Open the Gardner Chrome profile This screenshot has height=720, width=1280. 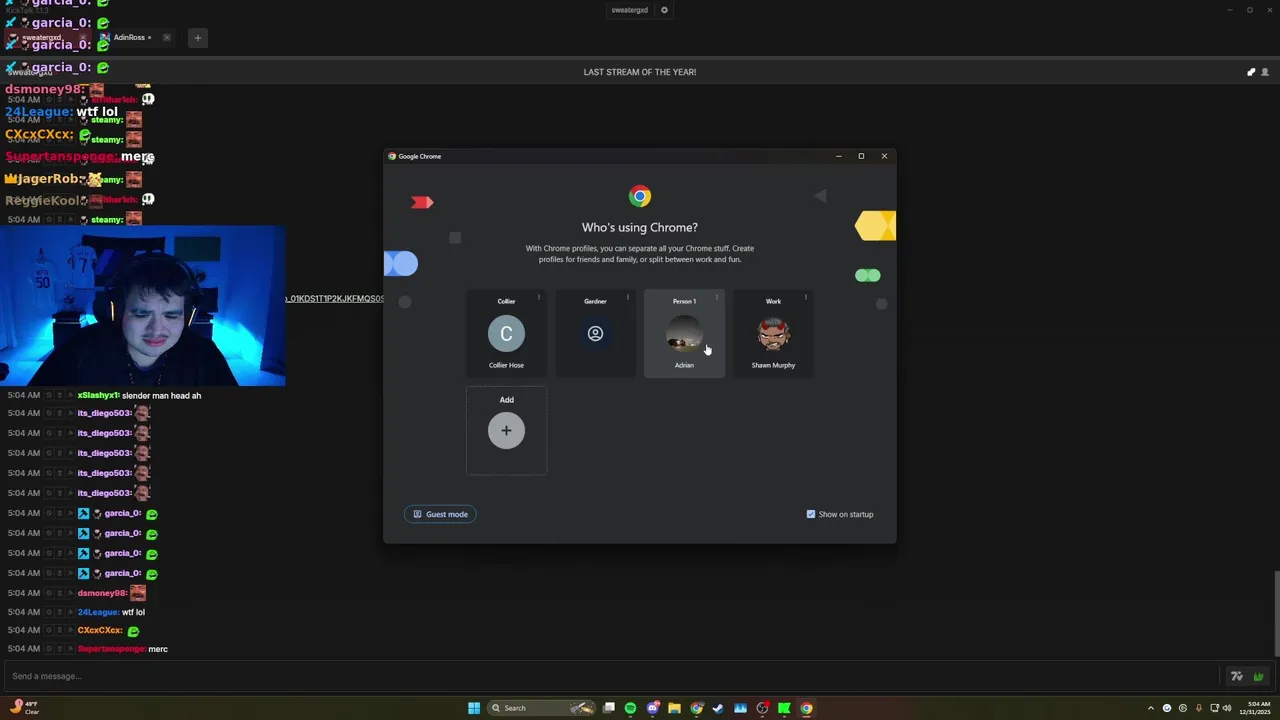pyautogui.click(x=595, y=334)
